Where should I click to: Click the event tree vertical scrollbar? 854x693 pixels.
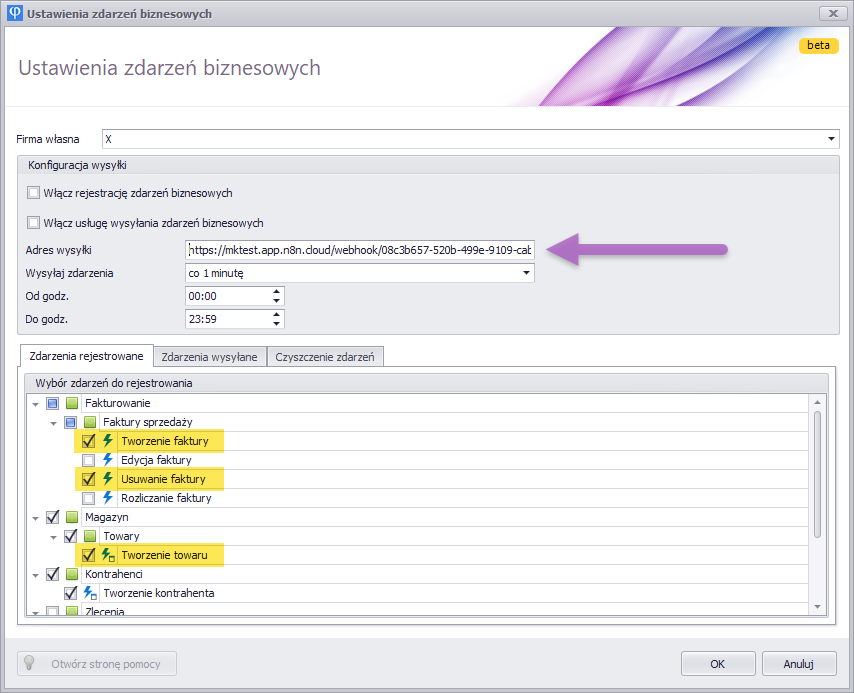[x=817, y=470]
